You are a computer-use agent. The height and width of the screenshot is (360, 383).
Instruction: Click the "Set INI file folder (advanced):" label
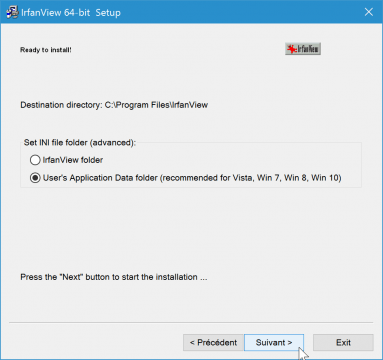pos(80,143)
